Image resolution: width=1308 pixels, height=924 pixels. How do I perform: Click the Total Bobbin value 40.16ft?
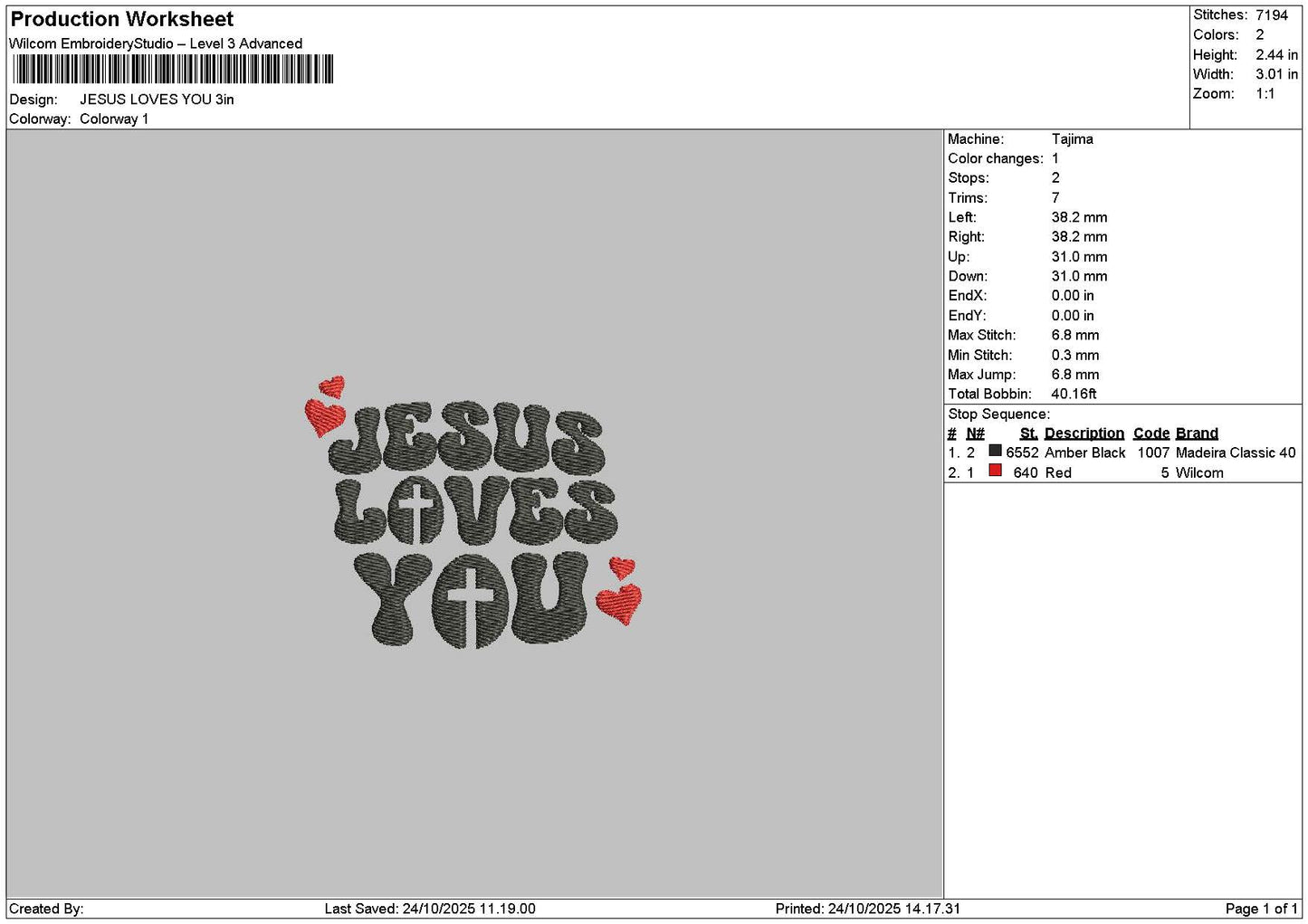(1074, 395)
